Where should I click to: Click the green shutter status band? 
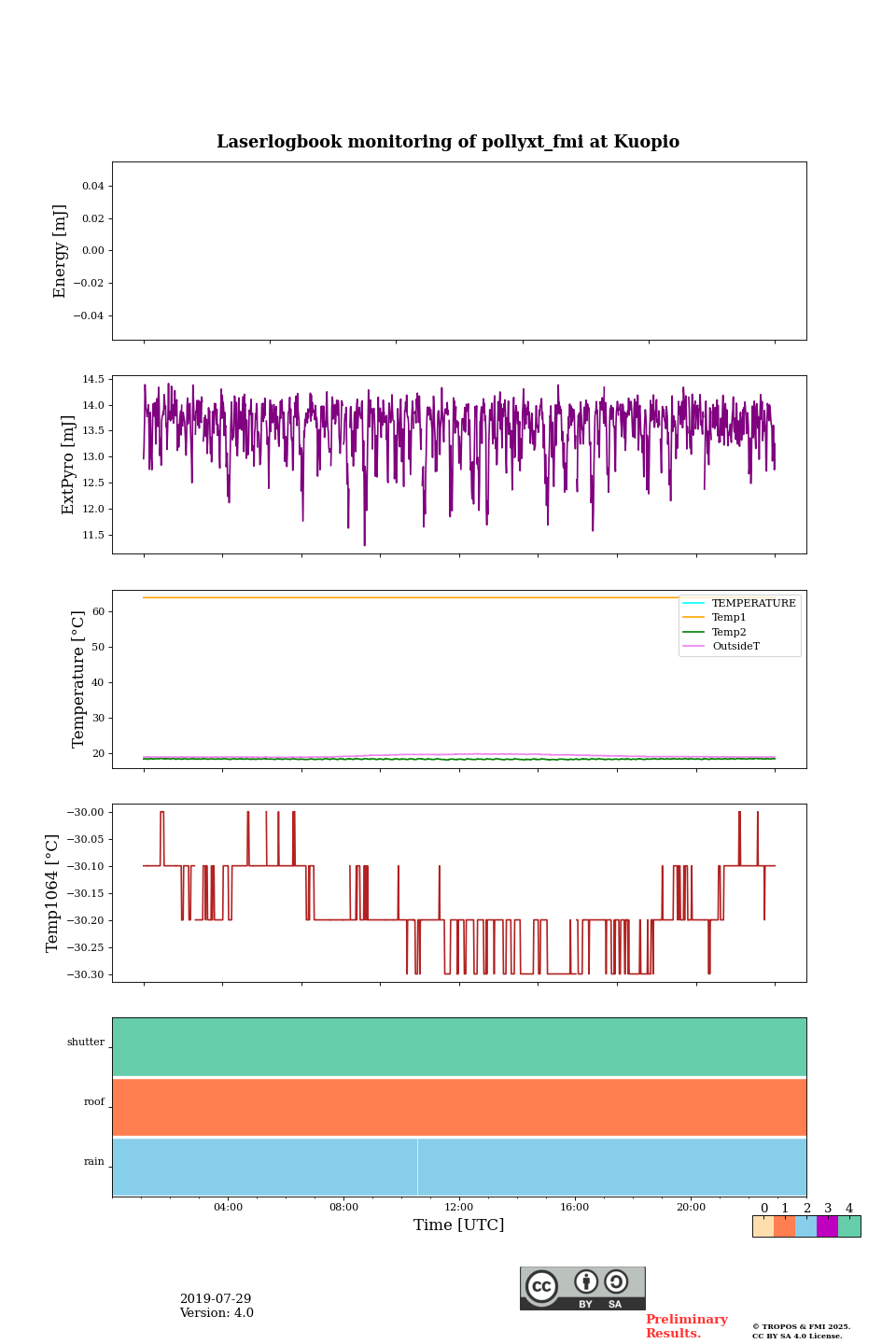[459, 1047]
